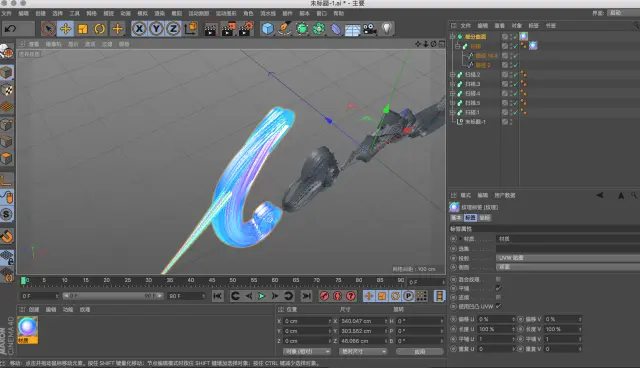This screenshot has width=640, height=368.
Task: Switch to 基本 tab in attributes
Action: [x=456, y=218]
